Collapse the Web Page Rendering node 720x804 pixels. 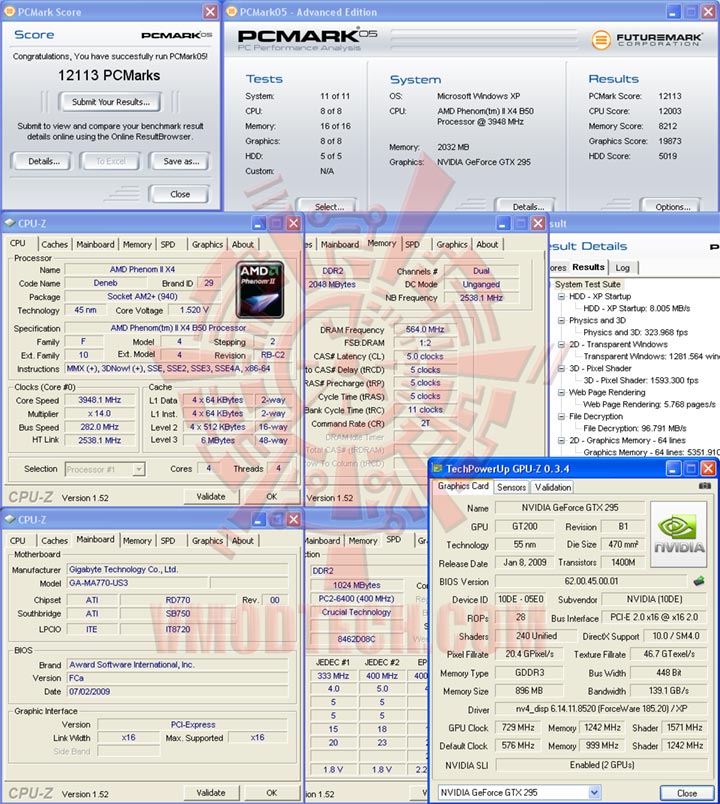pyautogui.click(x=561, y=392)
